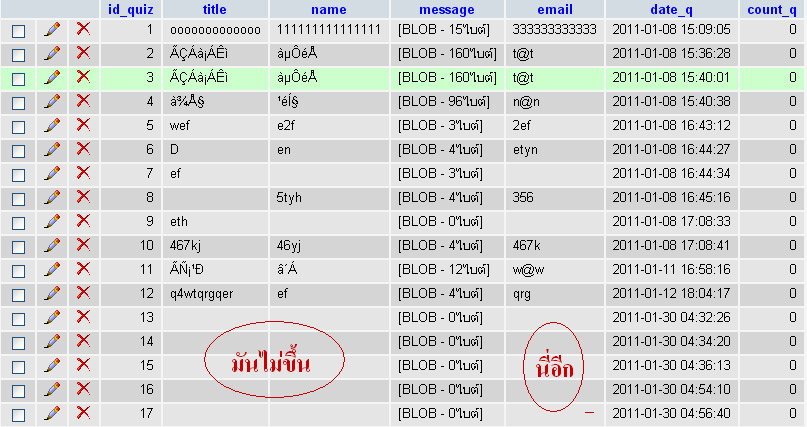Screen dimensions: 807x427
Task: Delete row with id_quiz 1
Action: coord(83,29)
